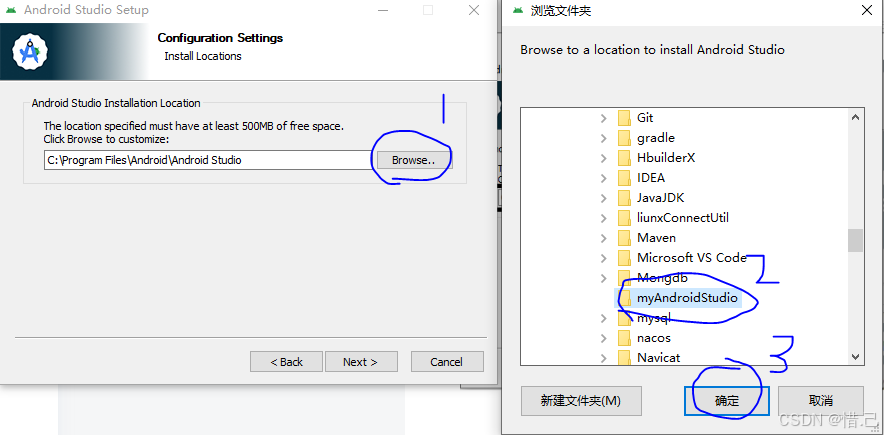Expand the HbuilderX folder chevron
This screenshot has height=435, width=884.
[604, 158]
